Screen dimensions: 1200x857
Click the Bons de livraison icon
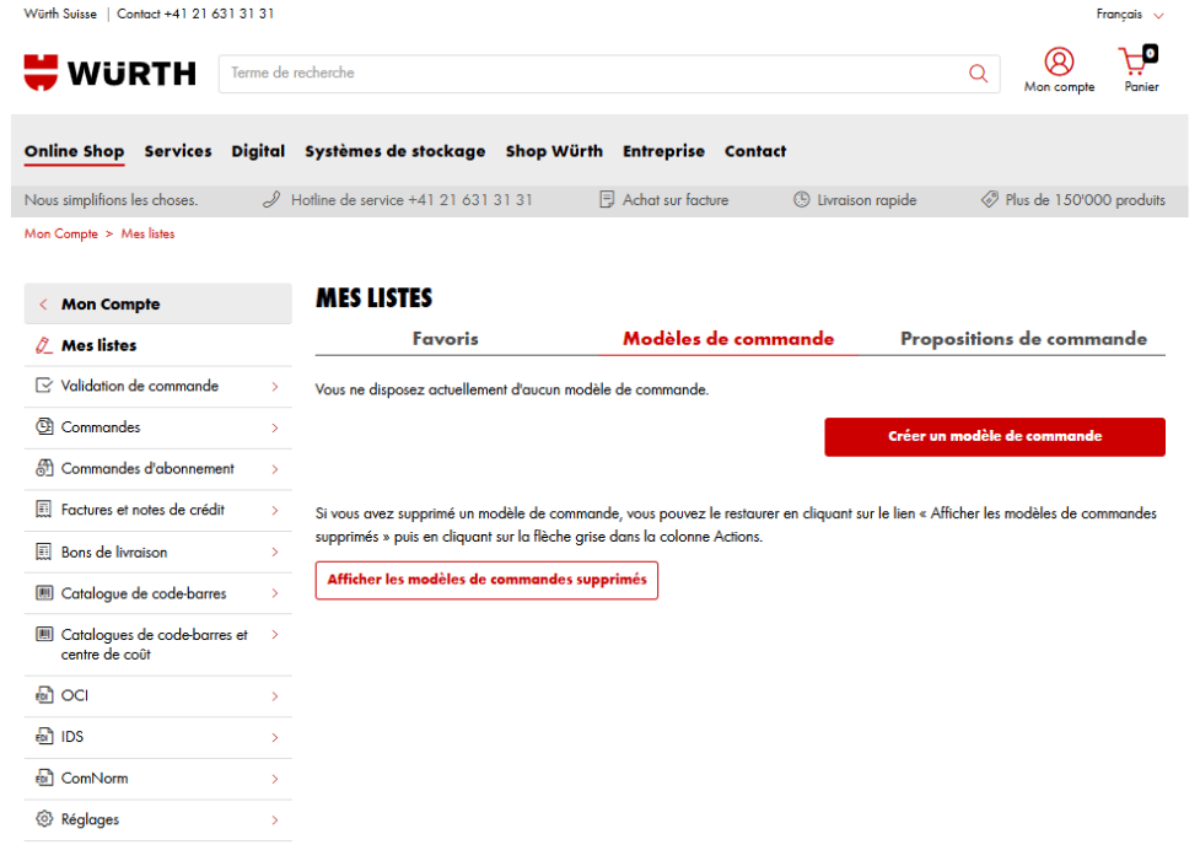pyautogui.click(x=43, y=552)
